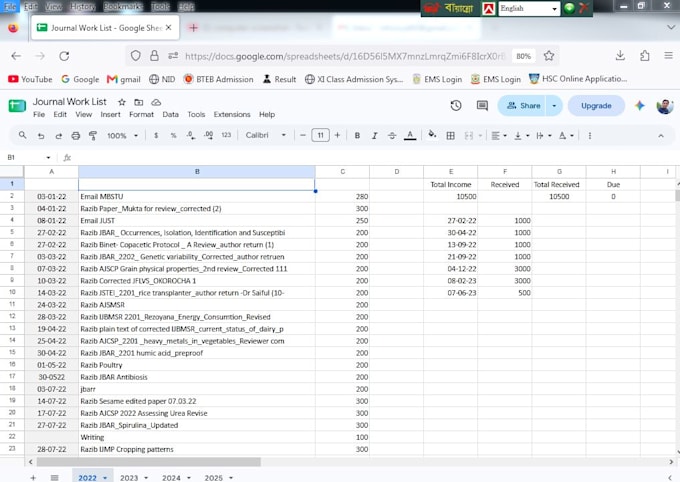
Task: Switch to the 2023 sheet tab
Action: (x=129, y=477)
